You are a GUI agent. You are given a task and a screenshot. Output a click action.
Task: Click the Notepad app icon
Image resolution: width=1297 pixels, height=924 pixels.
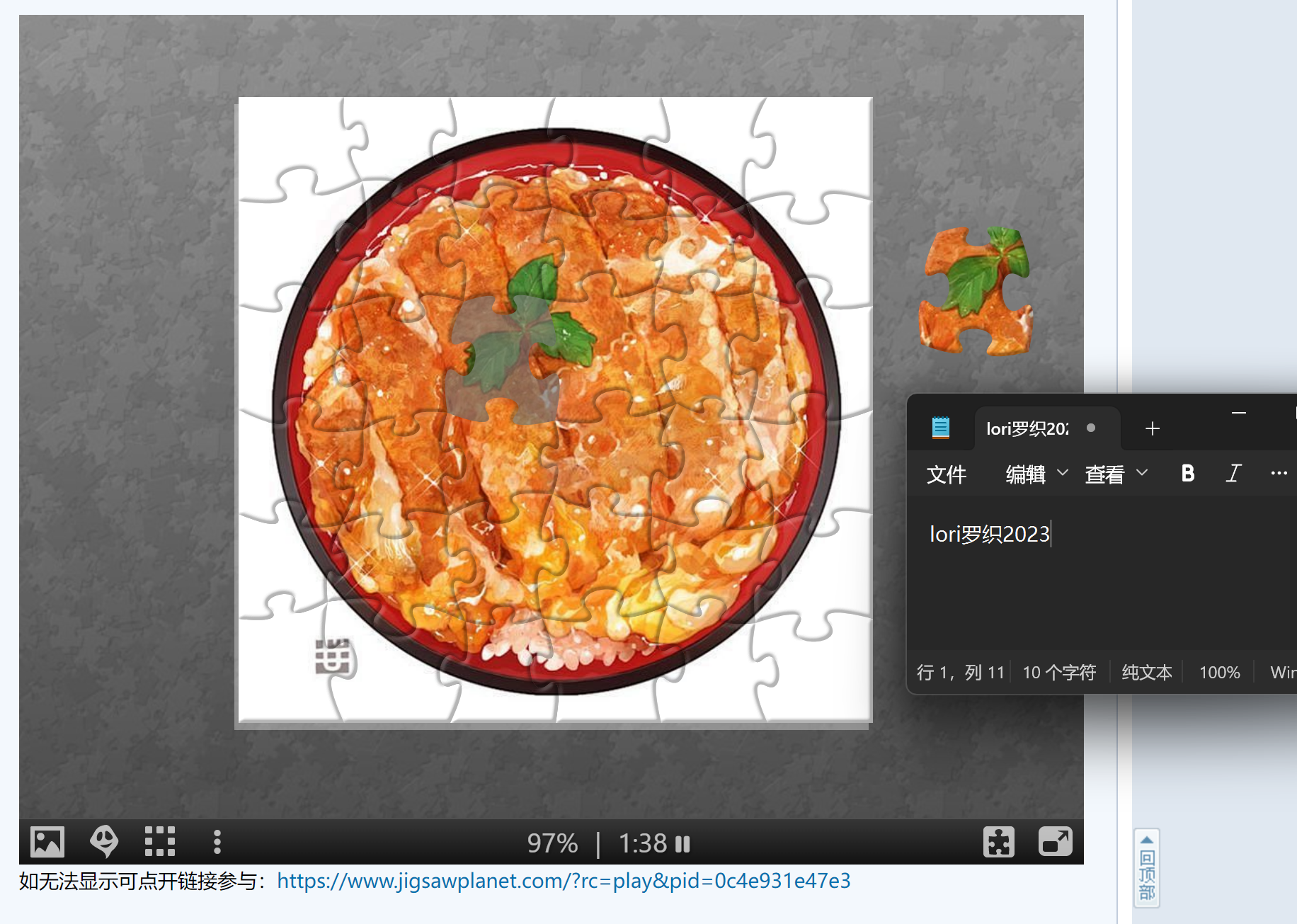tap(940, 428)
